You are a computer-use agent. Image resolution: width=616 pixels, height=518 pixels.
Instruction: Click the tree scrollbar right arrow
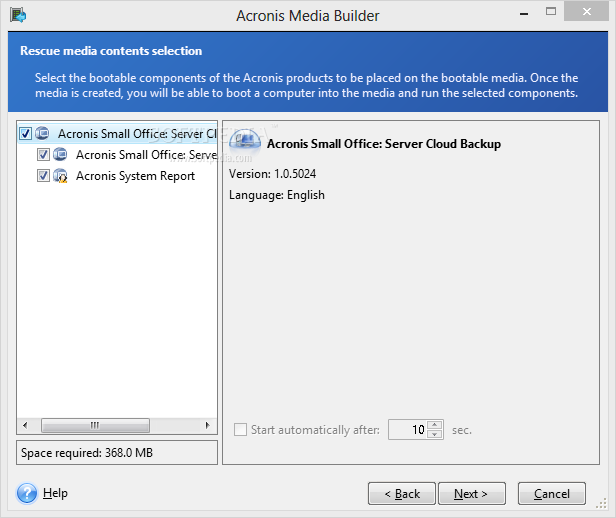[207, 425]
